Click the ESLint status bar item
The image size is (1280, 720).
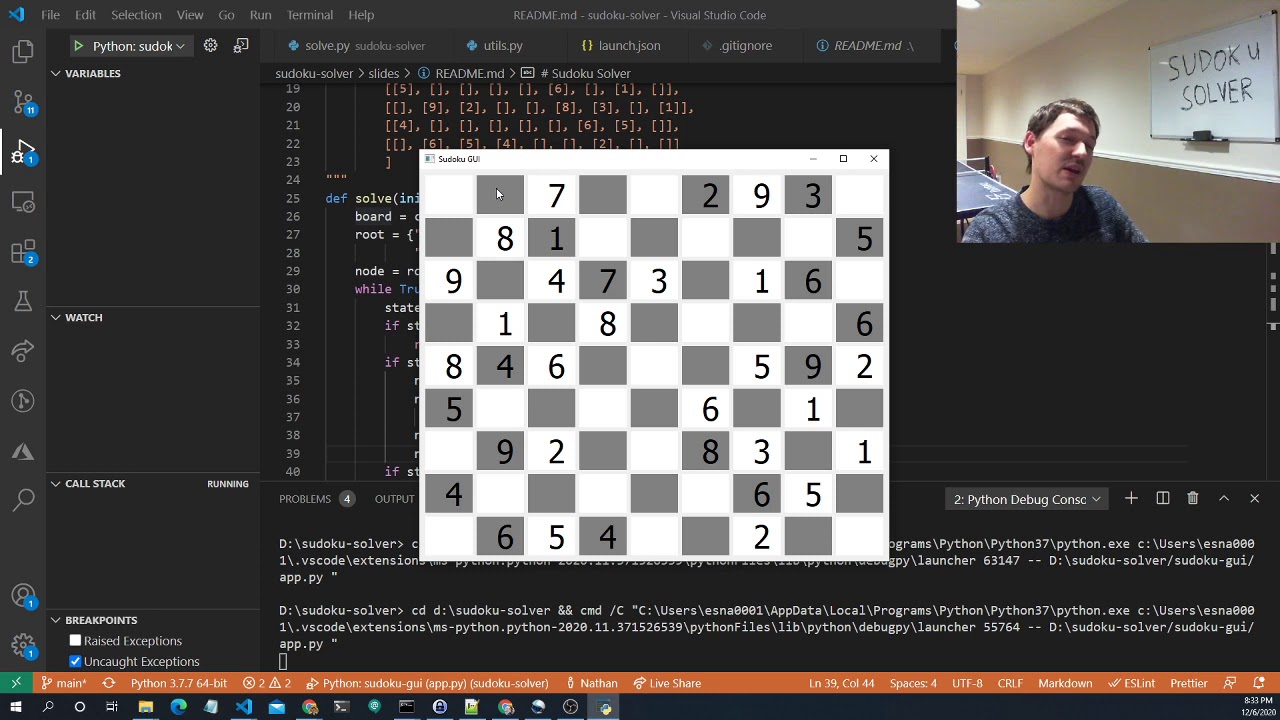click(x=1131, y=683)
